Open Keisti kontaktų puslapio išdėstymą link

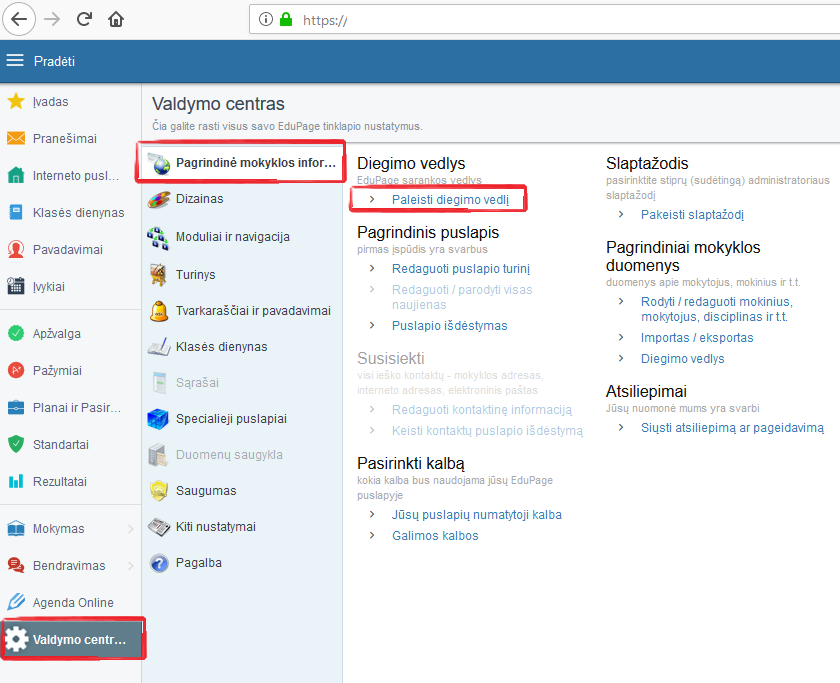coord(487,431)
